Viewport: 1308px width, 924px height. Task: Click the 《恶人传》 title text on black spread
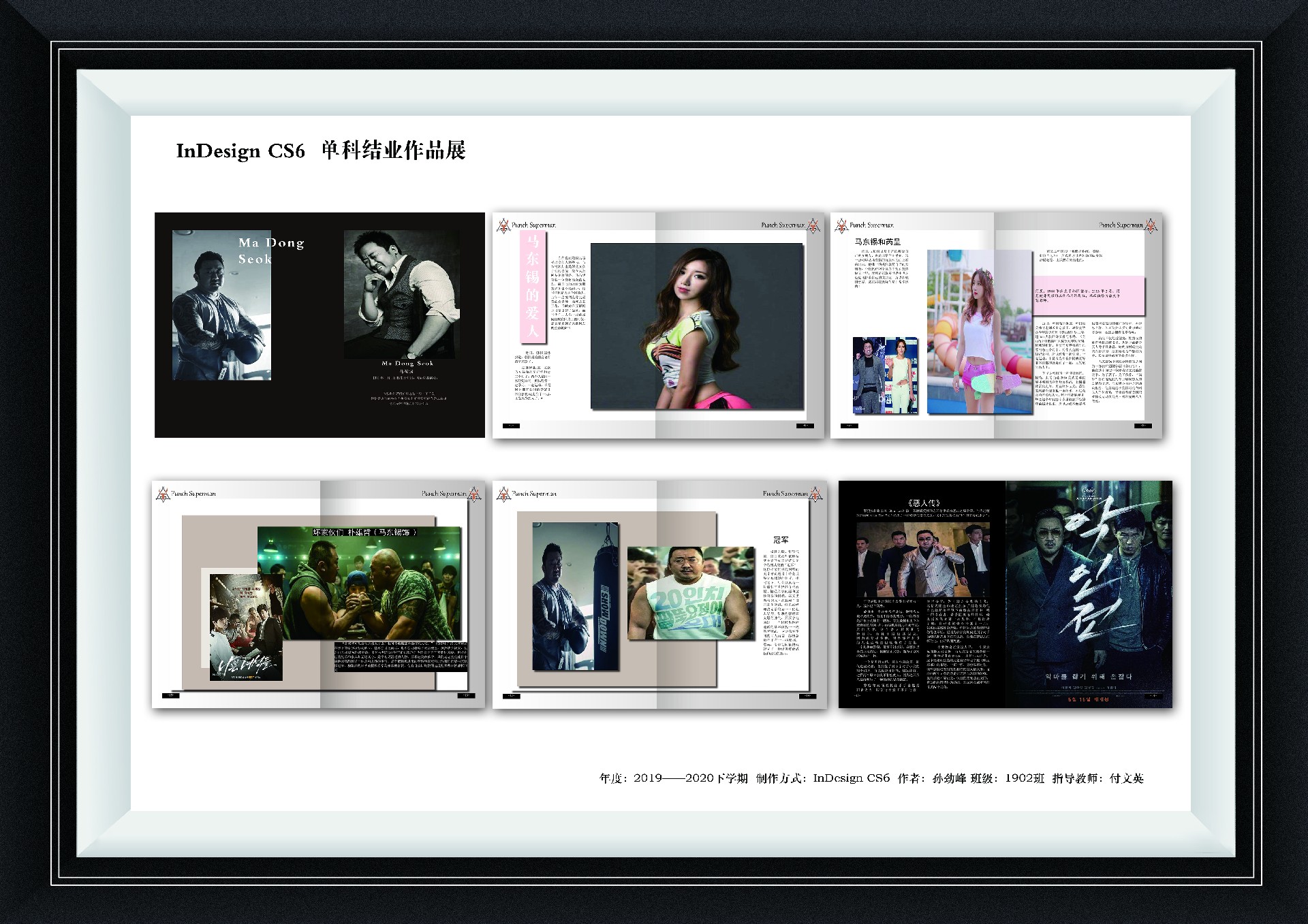pyautogui.click(x=923, y=503)
